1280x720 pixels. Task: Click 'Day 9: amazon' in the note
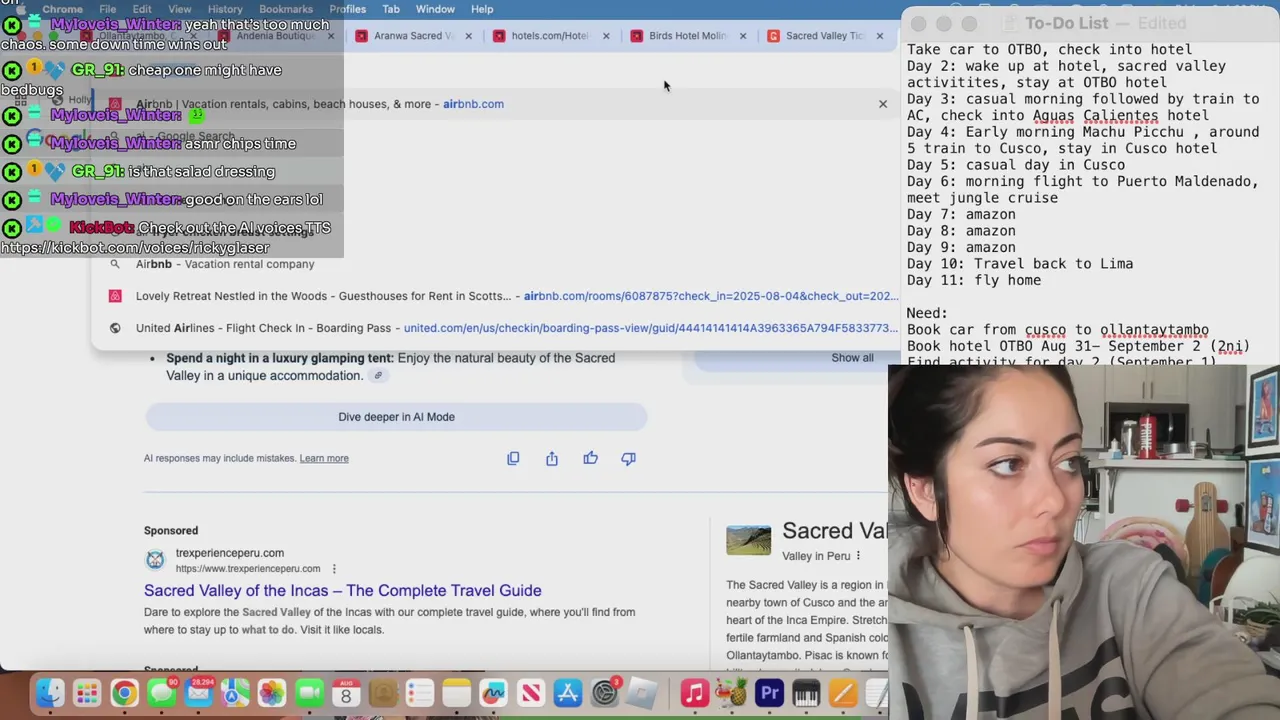pyautogui.click(x=961, y=247)
